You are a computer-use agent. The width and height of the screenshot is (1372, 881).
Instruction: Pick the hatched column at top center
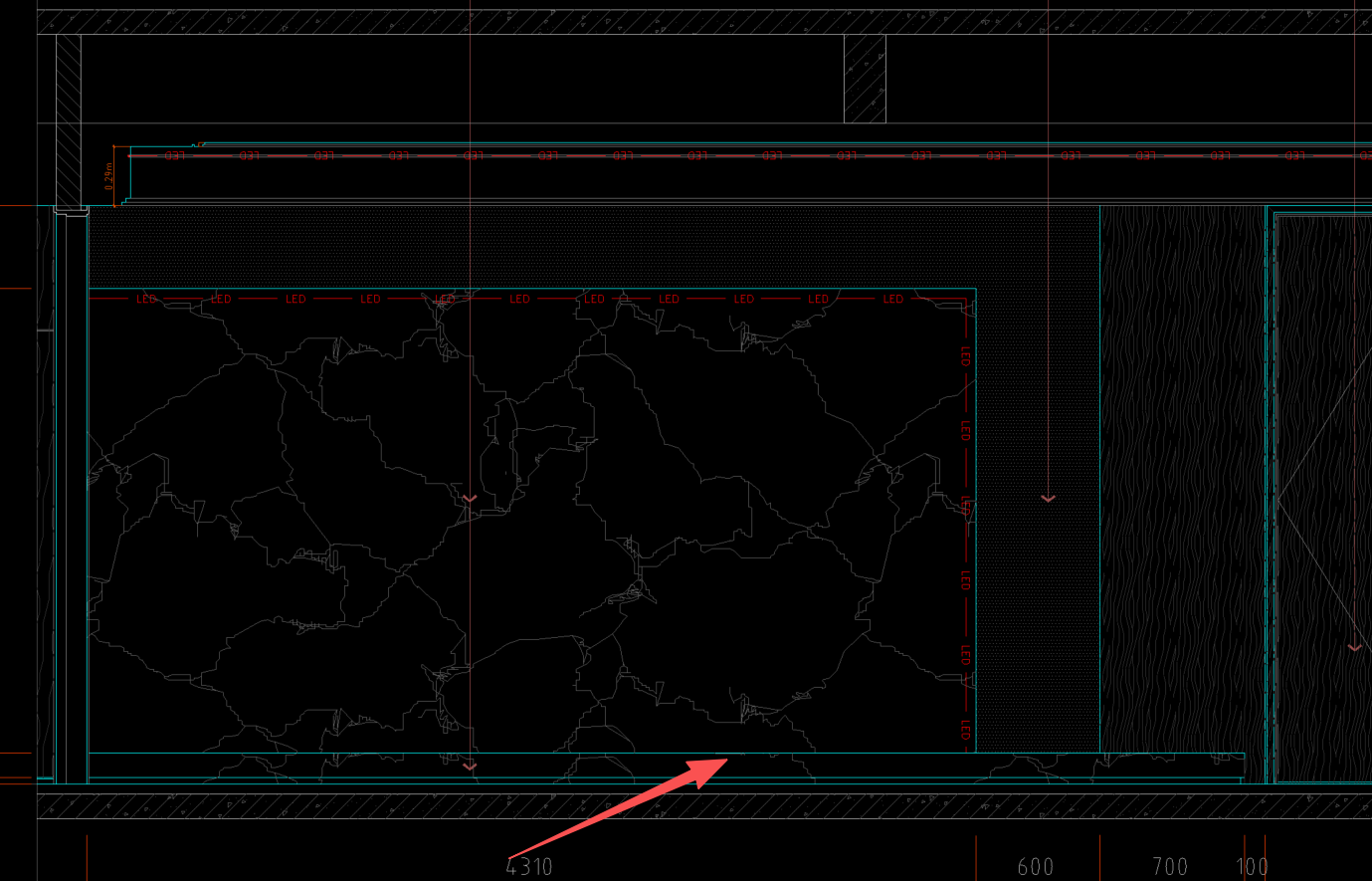[x=865, y=79]
